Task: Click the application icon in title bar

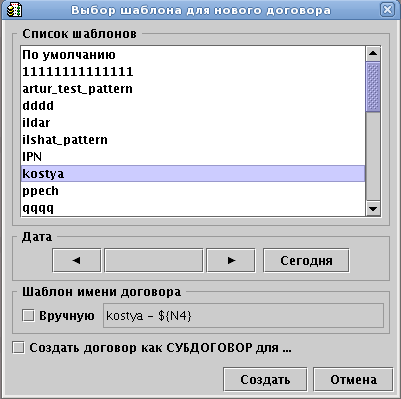Action: (x=14, y=10)
